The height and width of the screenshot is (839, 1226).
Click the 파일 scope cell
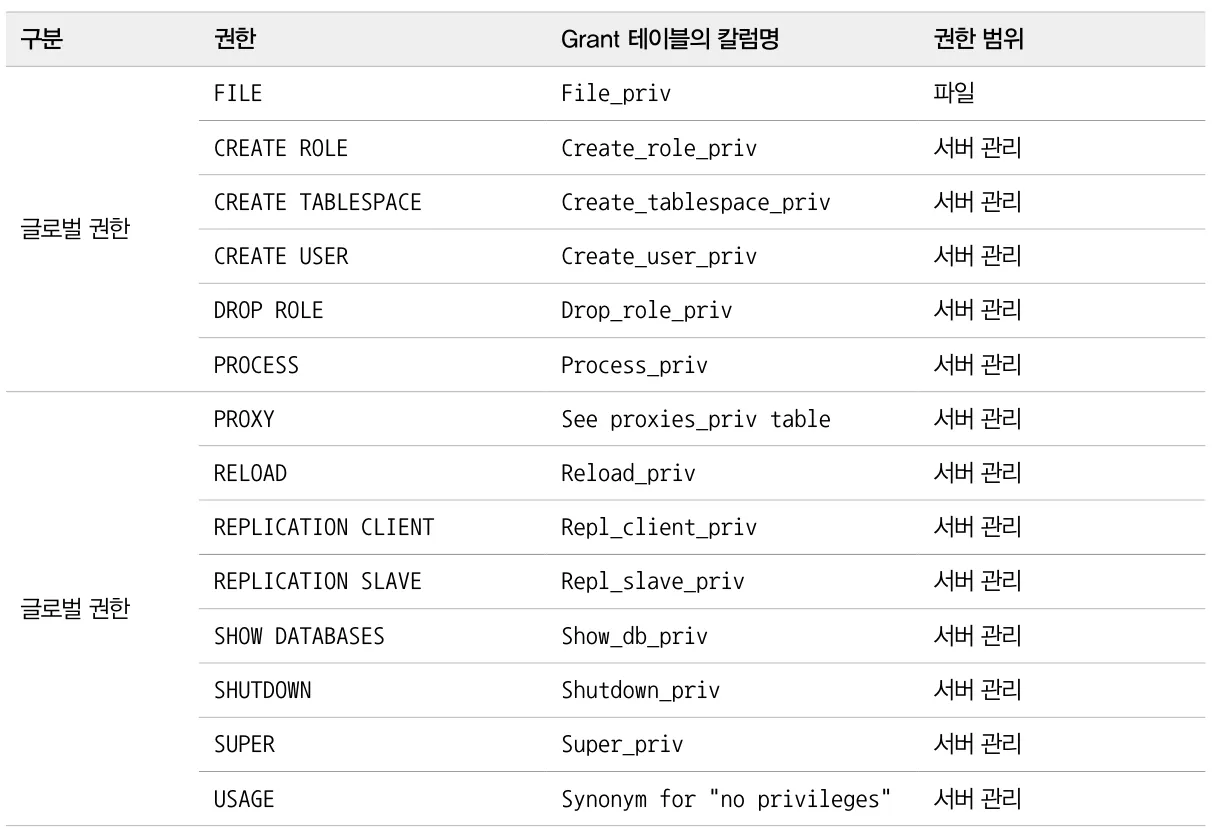point(953,94)
